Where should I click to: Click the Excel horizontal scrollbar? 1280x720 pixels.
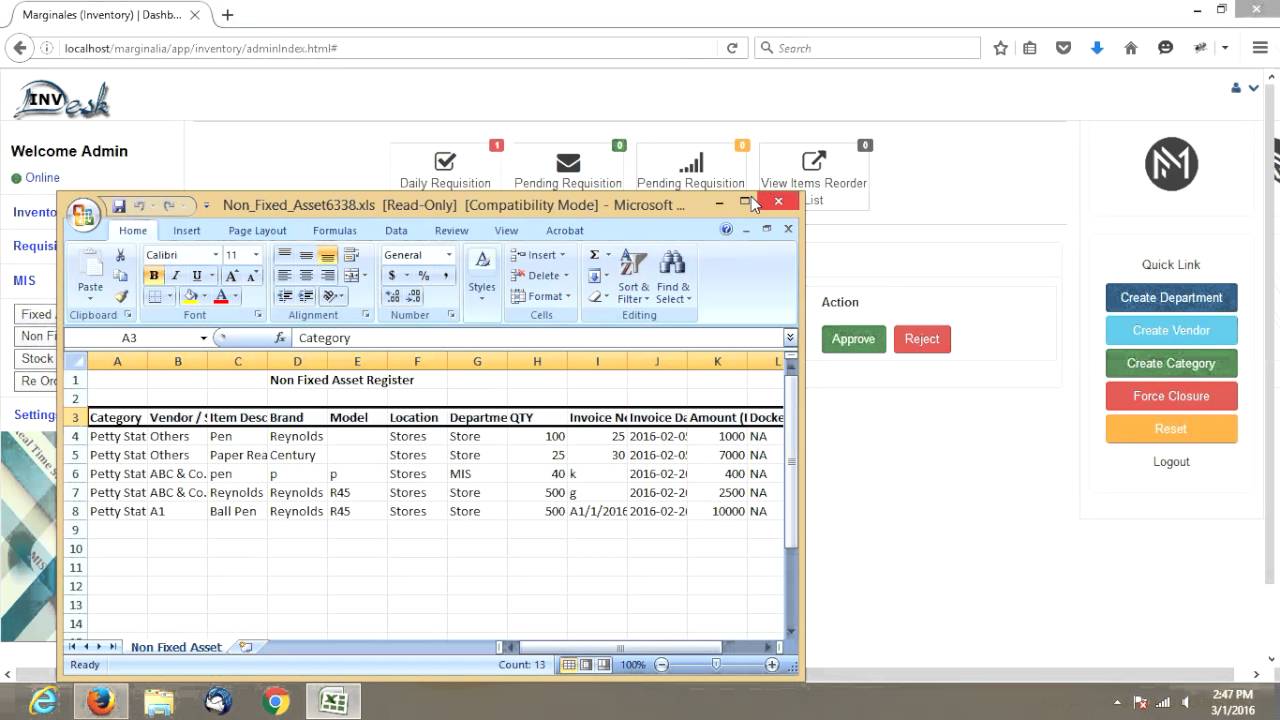click(640, 647)
